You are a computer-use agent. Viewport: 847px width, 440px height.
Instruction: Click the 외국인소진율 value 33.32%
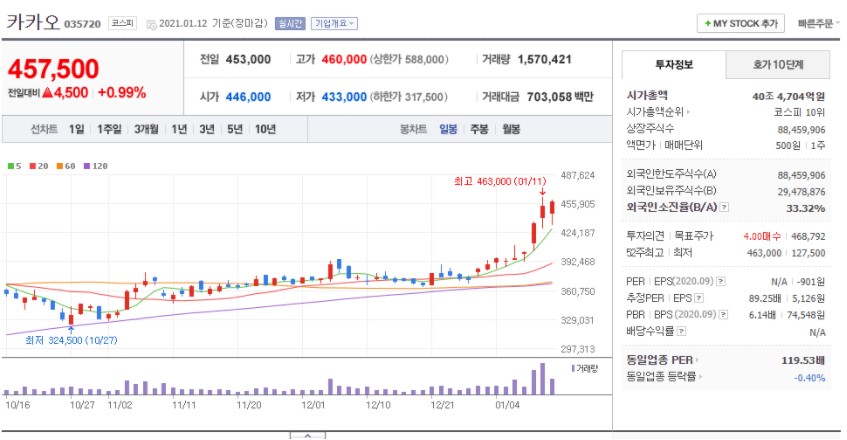[805, 208]
